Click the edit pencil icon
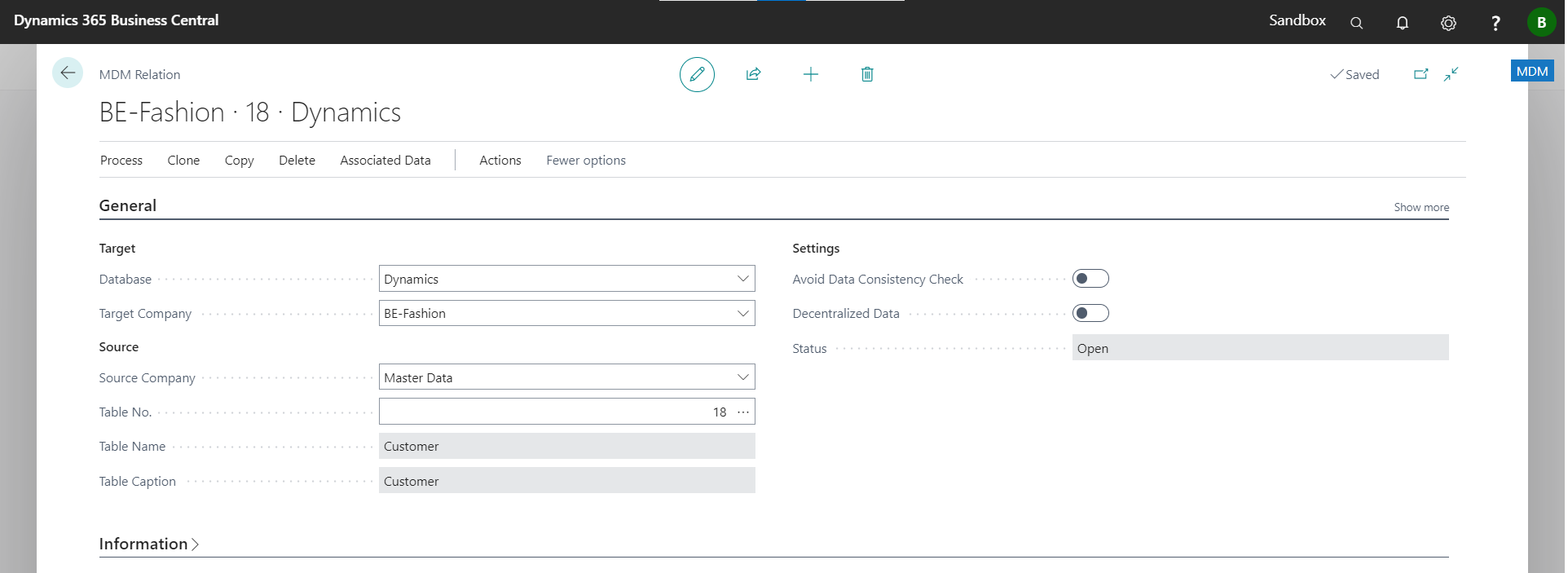This screenshot has width=1568, height=573. coord(697,74)
